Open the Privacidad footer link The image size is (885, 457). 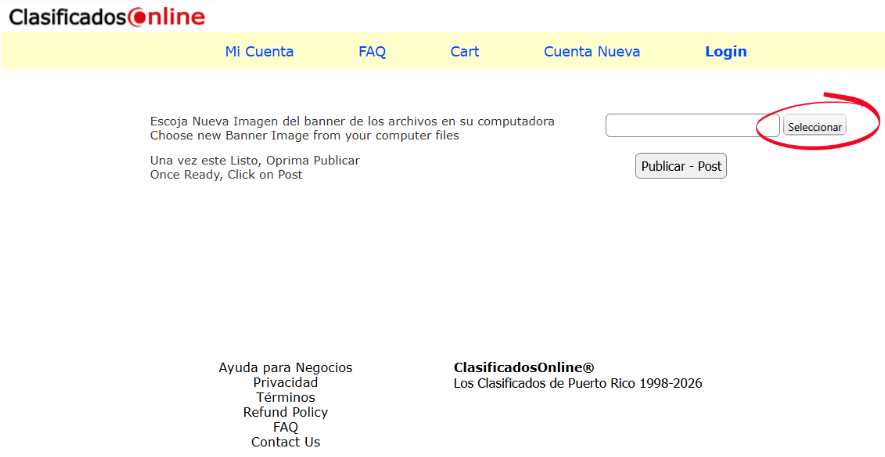point(285,382)
